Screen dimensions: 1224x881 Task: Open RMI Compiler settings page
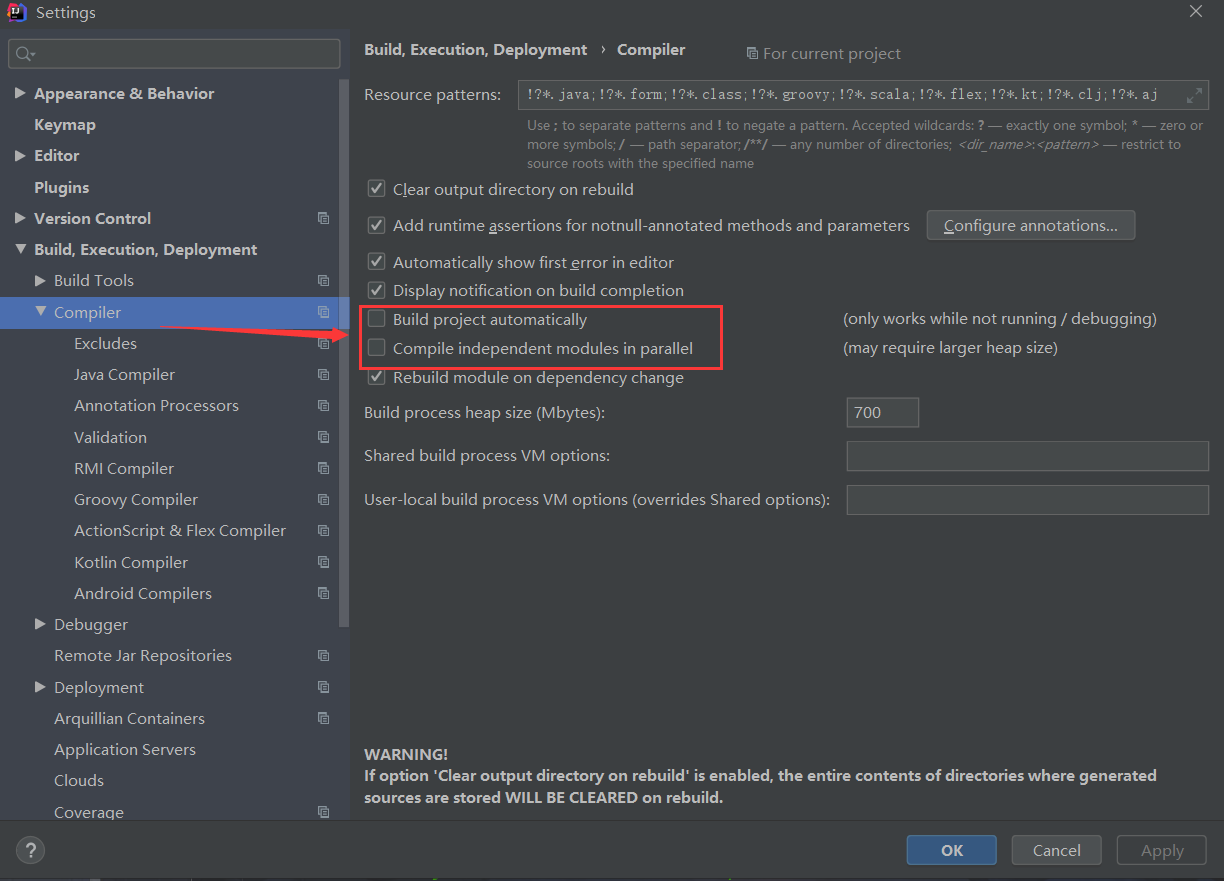click(124, 468)
